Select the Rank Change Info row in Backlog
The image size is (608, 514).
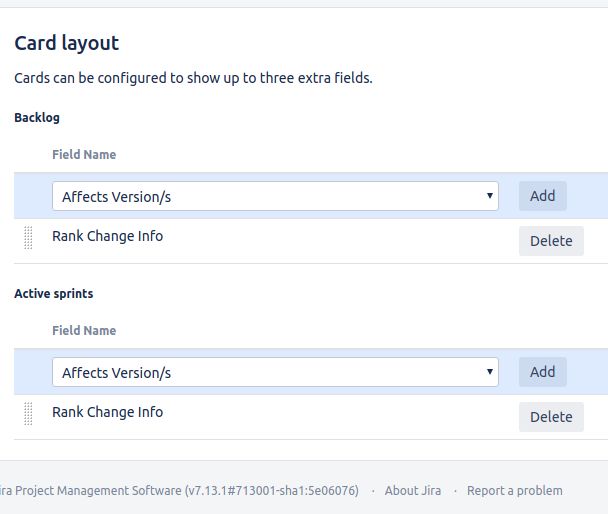pos(107,237)
